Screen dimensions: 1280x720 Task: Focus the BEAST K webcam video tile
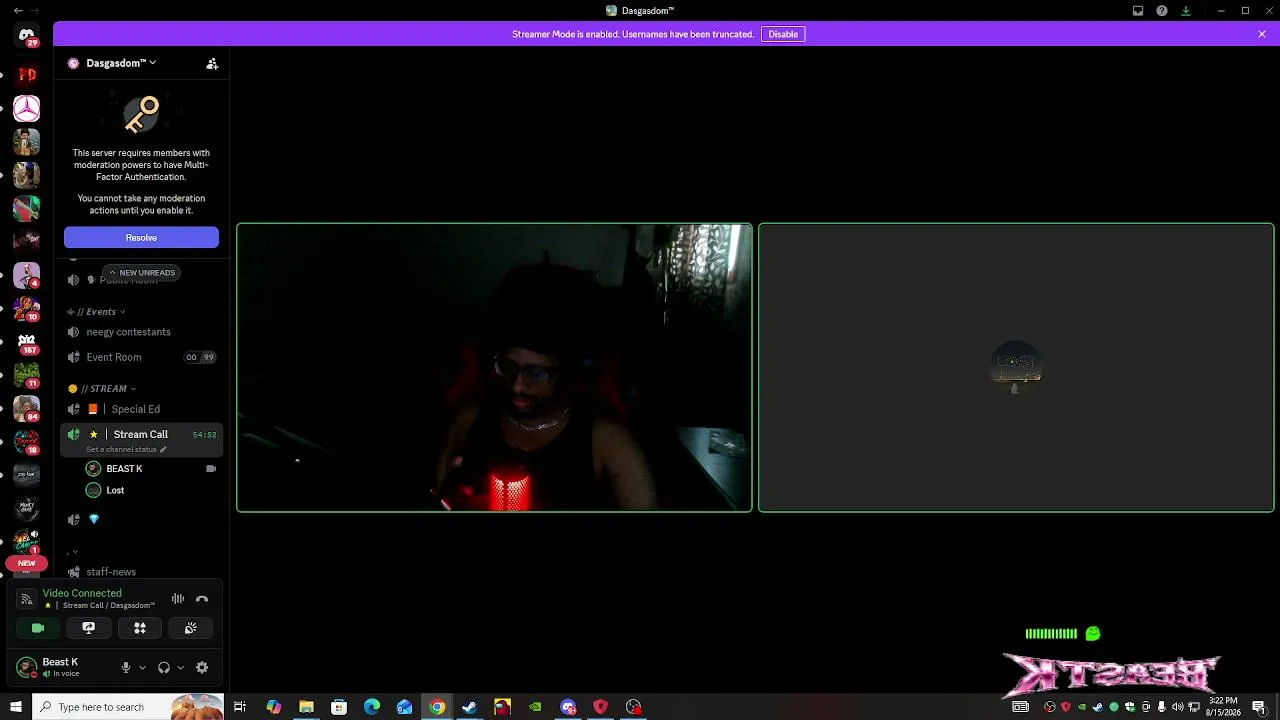(x=494, y=368)
